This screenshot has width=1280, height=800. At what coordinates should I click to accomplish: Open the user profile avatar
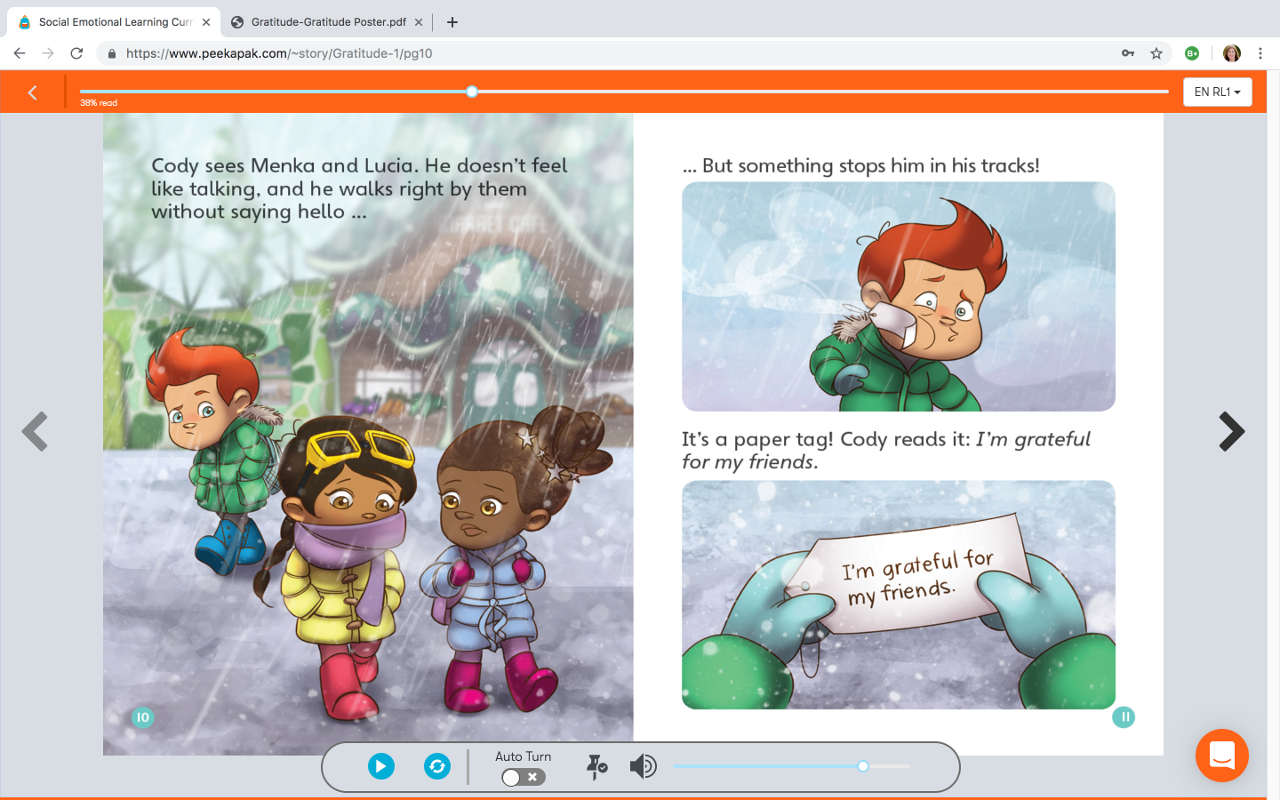point(1231,53)
